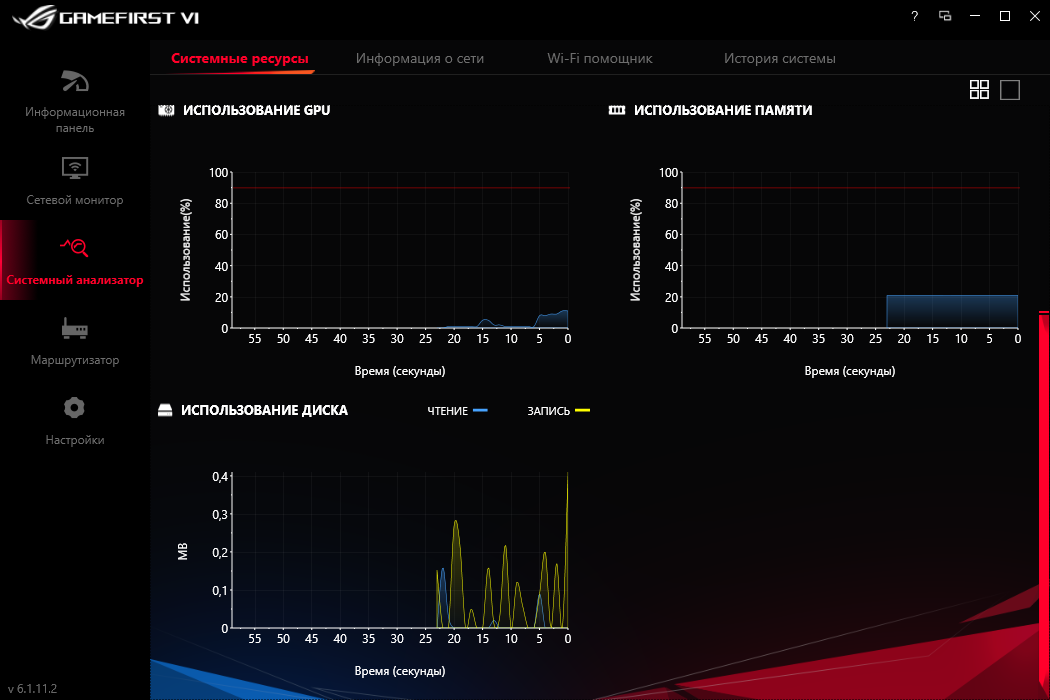This screenshot has width=1050, height=700.
Task: Open the Информационная панель dashboard icon
Action: pyautogui.click(x=75, y=81)
